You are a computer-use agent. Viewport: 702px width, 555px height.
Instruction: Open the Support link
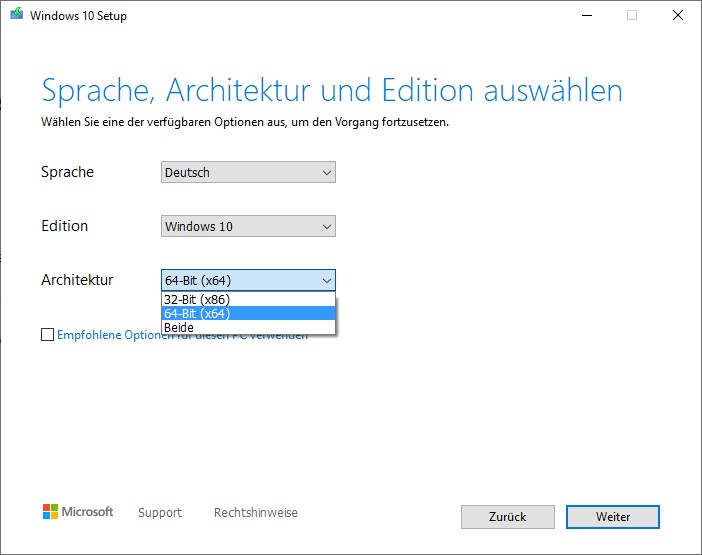point(160,512)
